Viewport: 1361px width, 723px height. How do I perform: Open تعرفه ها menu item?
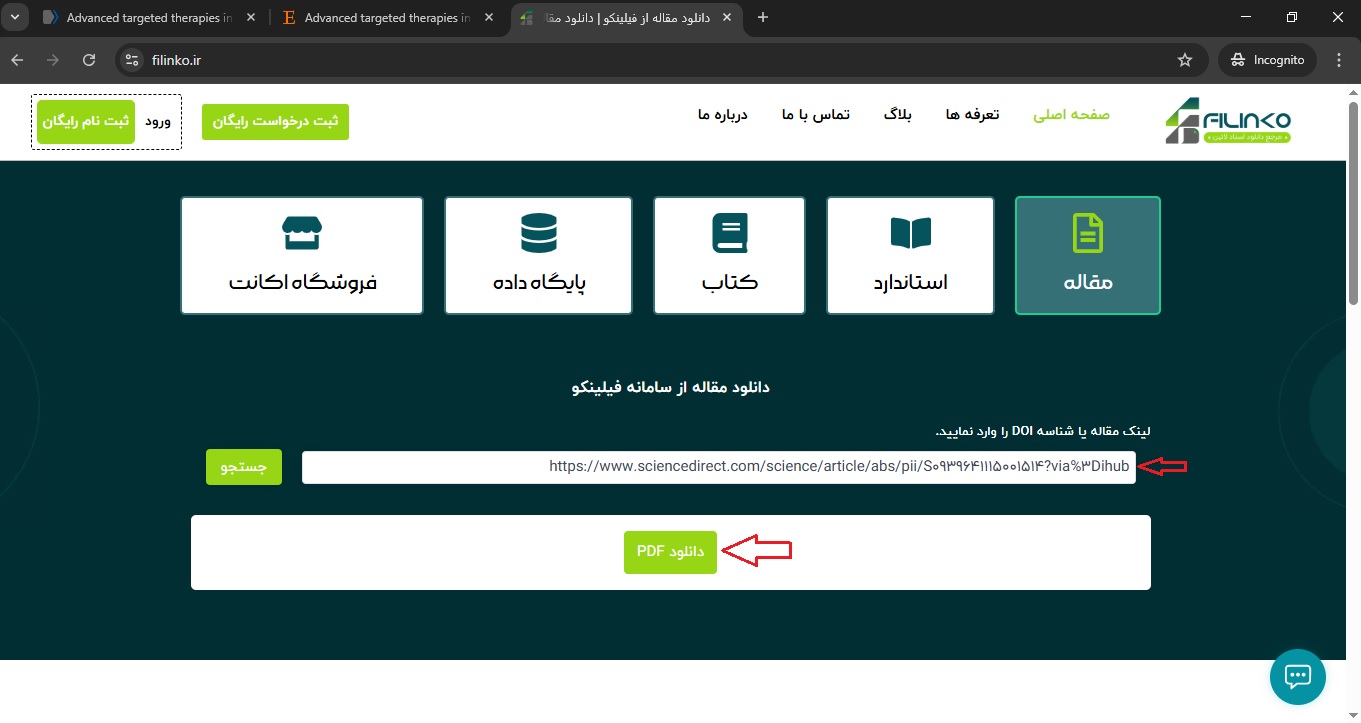pos(974,115)
